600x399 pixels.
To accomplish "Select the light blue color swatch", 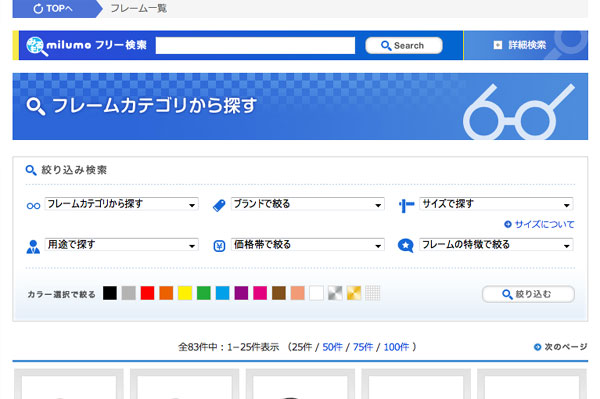I will pos(222,293).
